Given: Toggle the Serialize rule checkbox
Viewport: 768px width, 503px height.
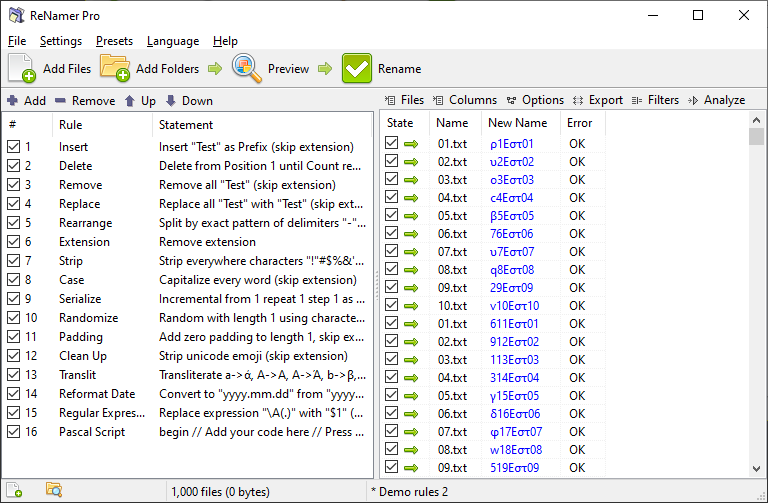Looking at the screenshot, I should point(13,299).
